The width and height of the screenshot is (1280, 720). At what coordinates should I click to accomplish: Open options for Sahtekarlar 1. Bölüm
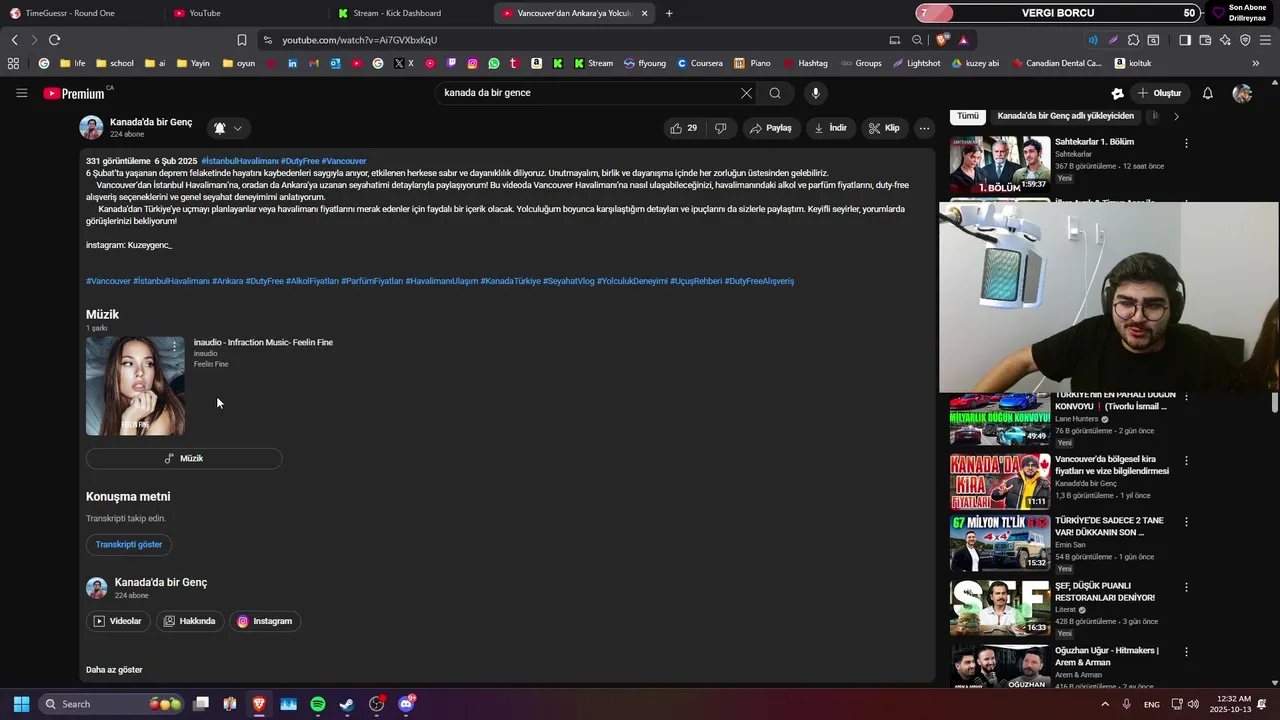(1187, 143)
